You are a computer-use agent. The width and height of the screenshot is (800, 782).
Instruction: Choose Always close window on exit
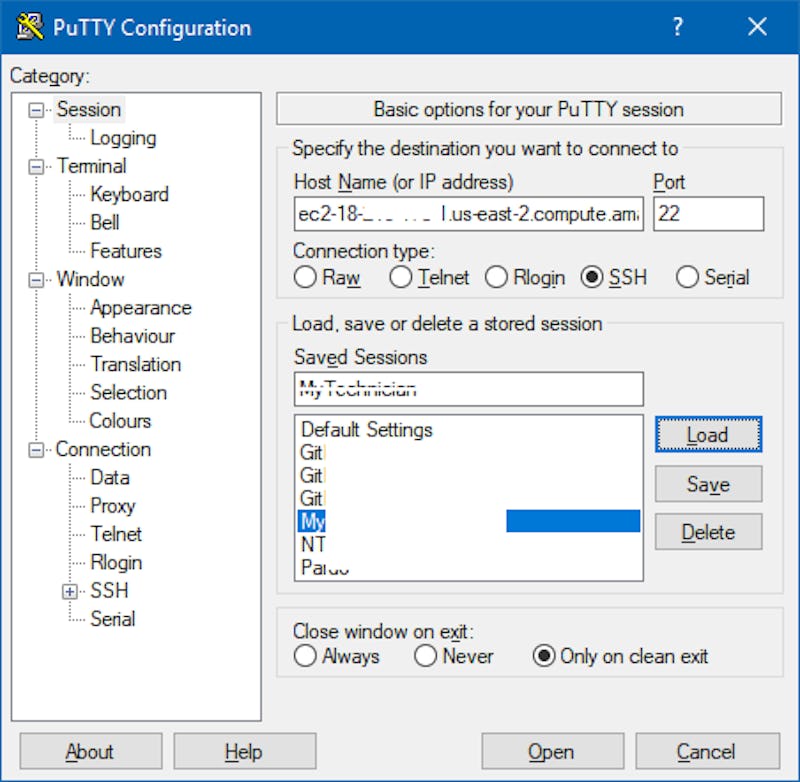(x=306, y=657)
